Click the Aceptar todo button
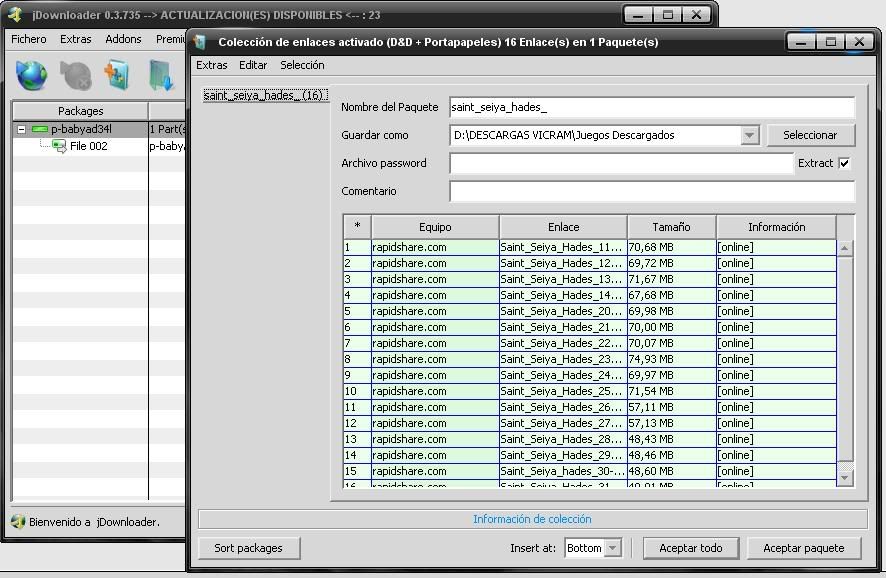Viewport: 886px width, 578px height. click(690, 547)
